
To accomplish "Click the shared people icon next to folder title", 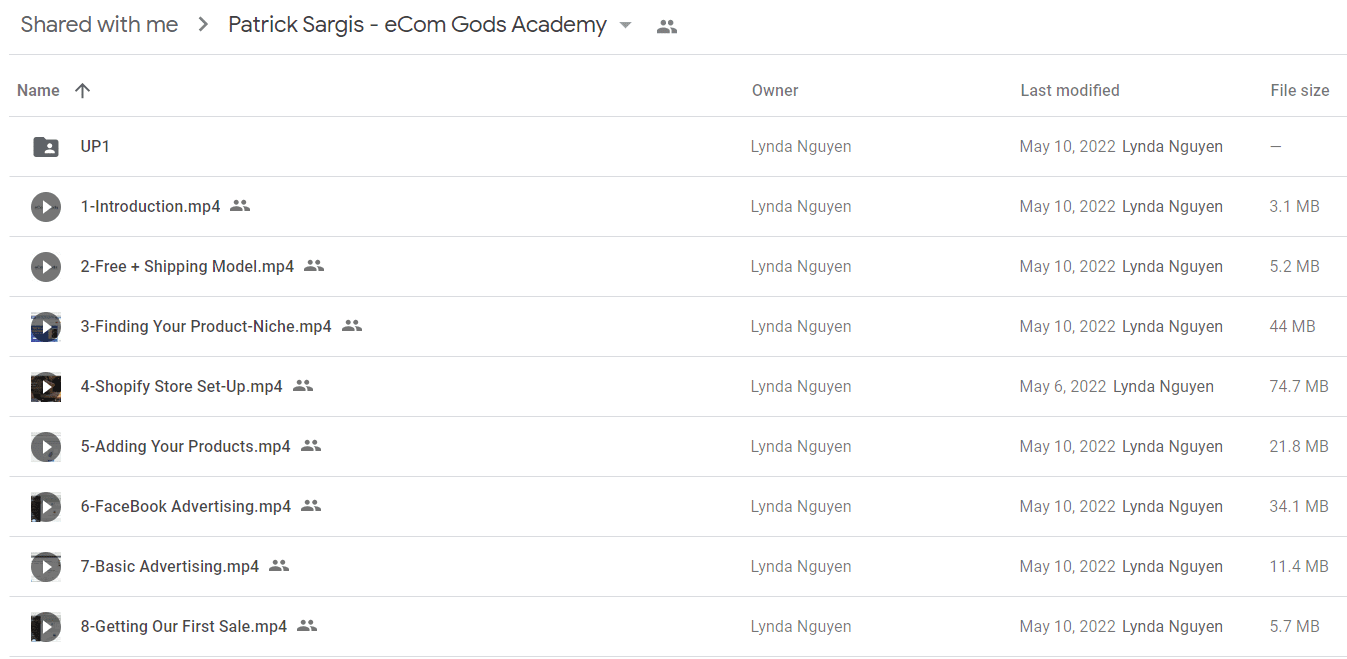I will point(667,27).
